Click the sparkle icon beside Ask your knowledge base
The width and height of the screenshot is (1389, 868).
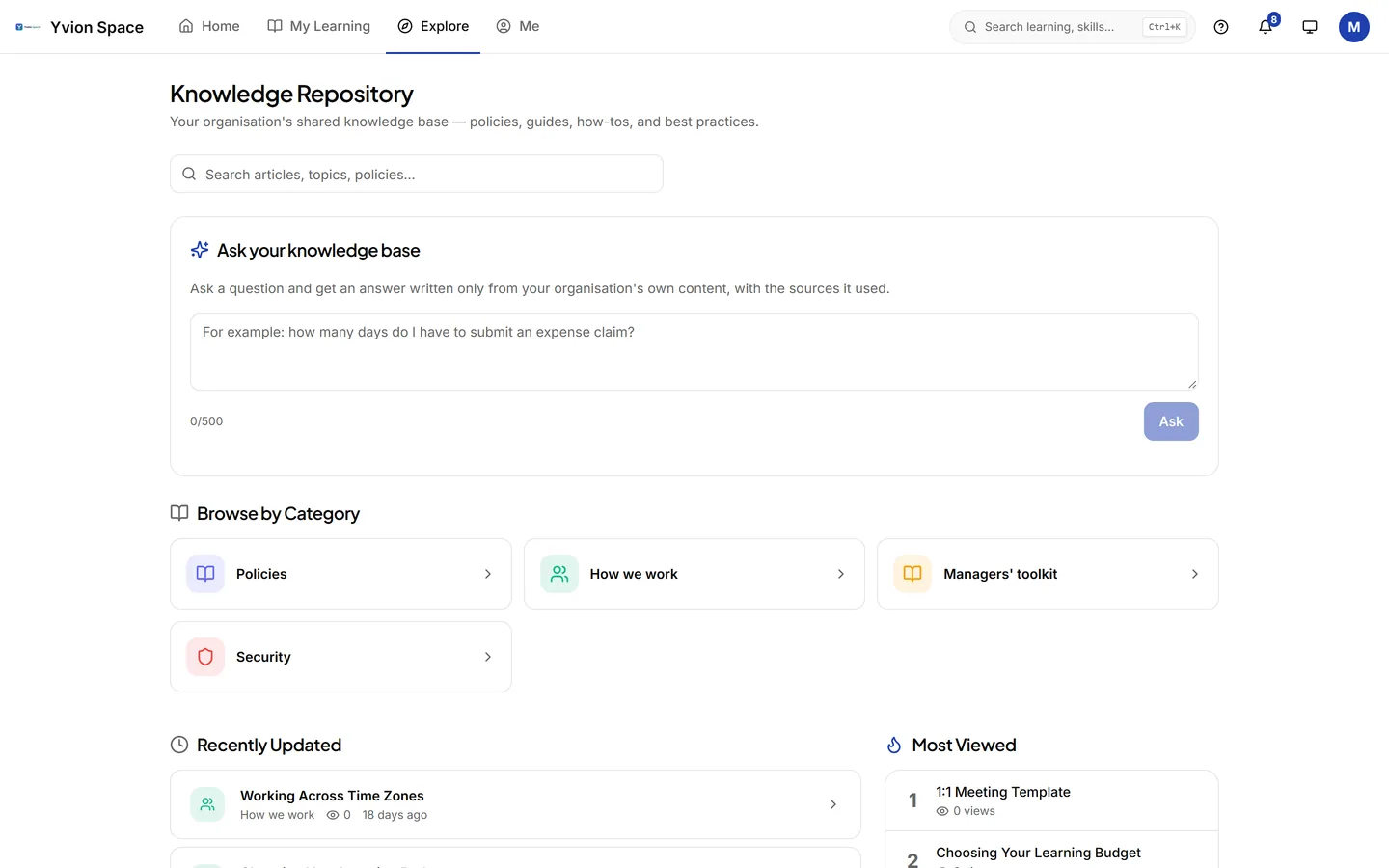pos(200,250)
